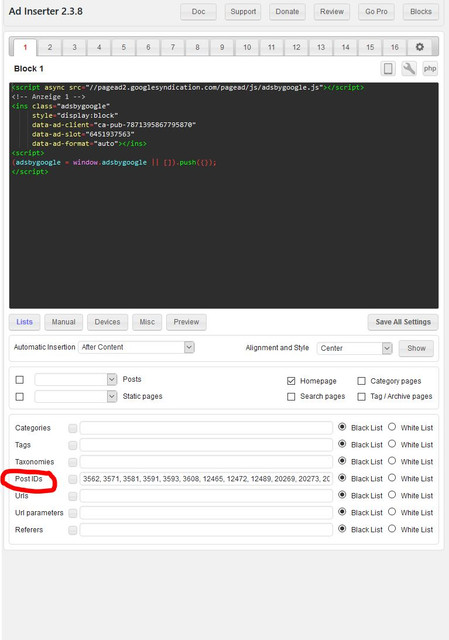This screenshot has width=449, height=640.
Task: Enable the Static pages checkbox
Action: [x=20, y=397]
